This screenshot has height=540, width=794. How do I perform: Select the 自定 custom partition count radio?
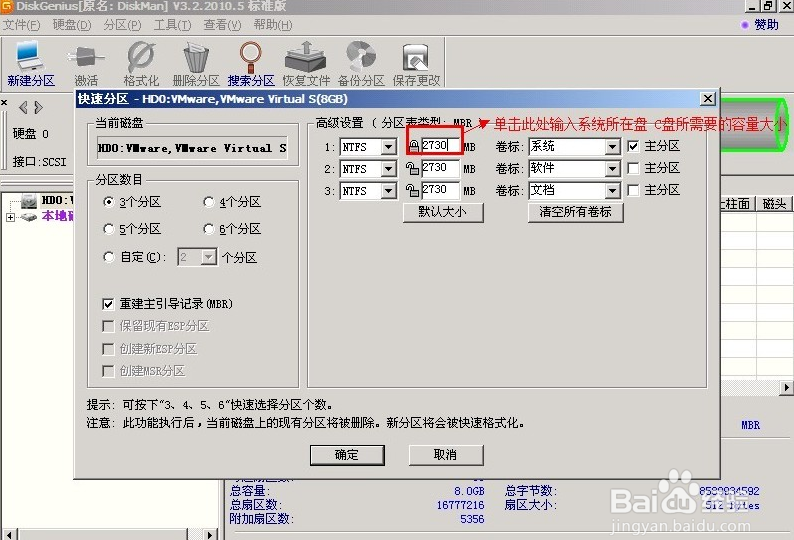(108, 257)
